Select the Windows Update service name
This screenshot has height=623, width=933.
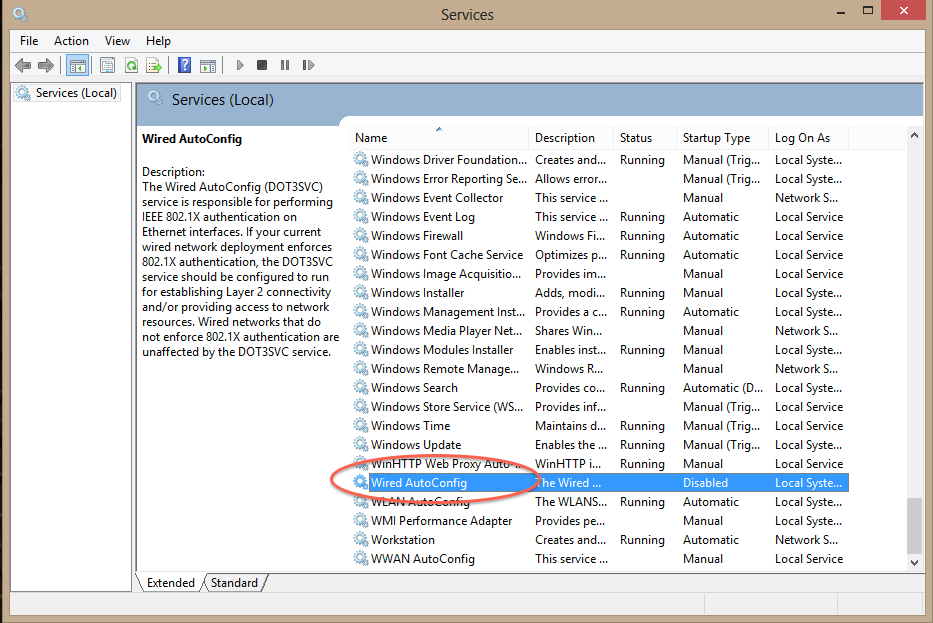[416, 445]
